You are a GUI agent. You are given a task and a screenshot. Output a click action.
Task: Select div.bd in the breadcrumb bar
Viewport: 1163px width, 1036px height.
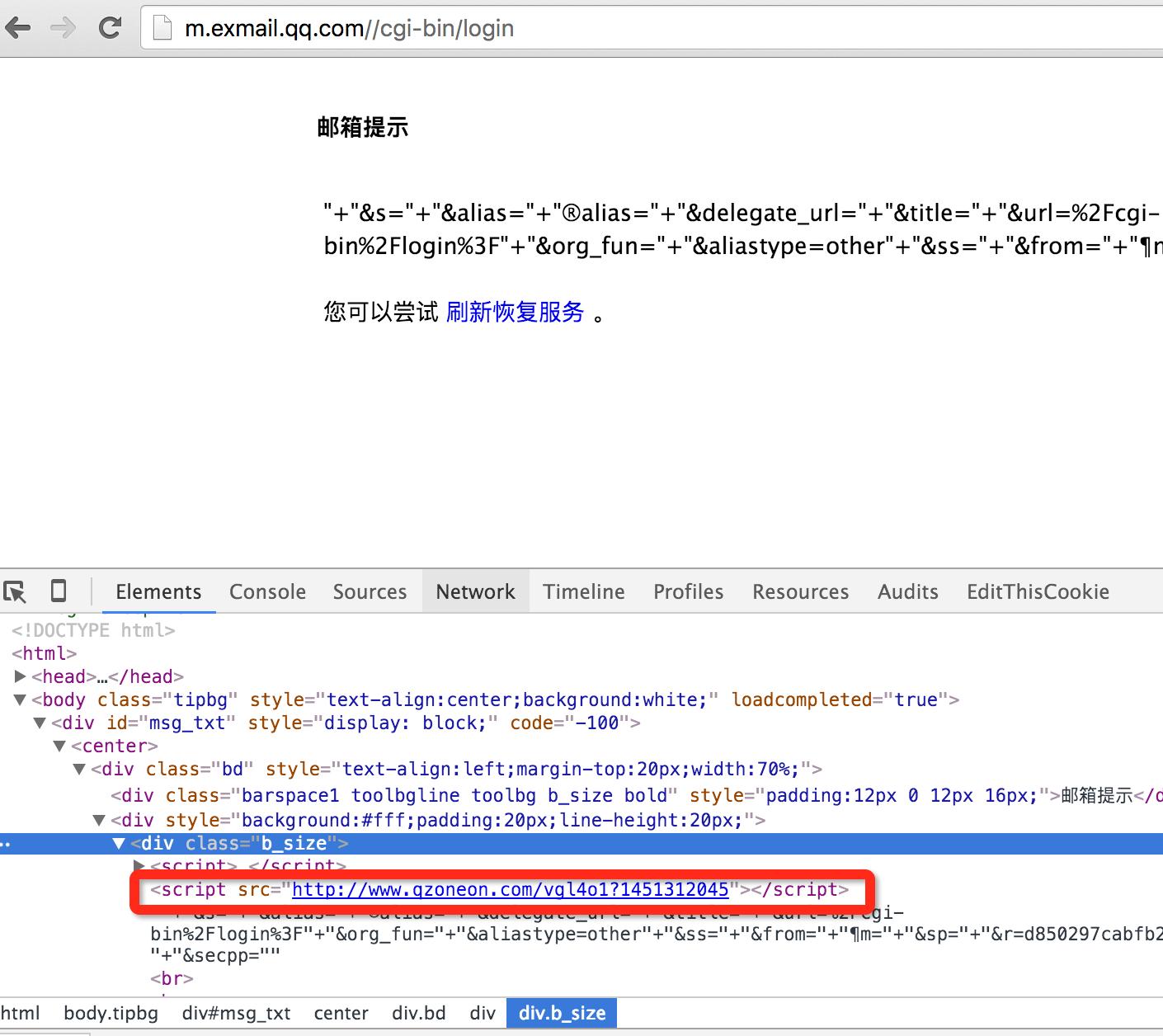pos(419,1013)
